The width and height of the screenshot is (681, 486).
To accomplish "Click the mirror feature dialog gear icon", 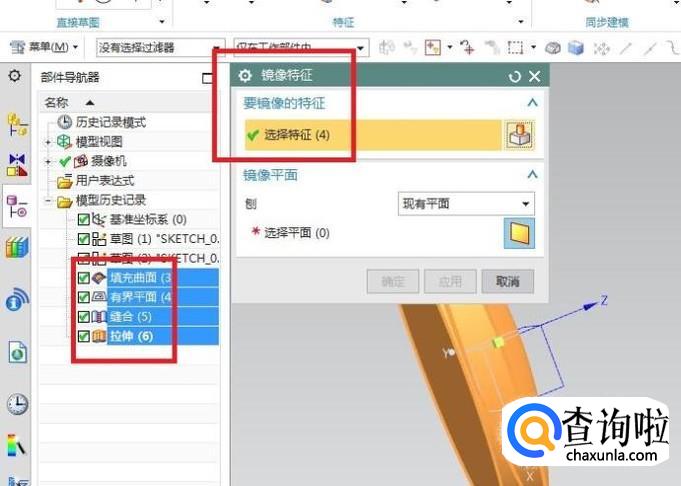I will (x=245, y=76).
